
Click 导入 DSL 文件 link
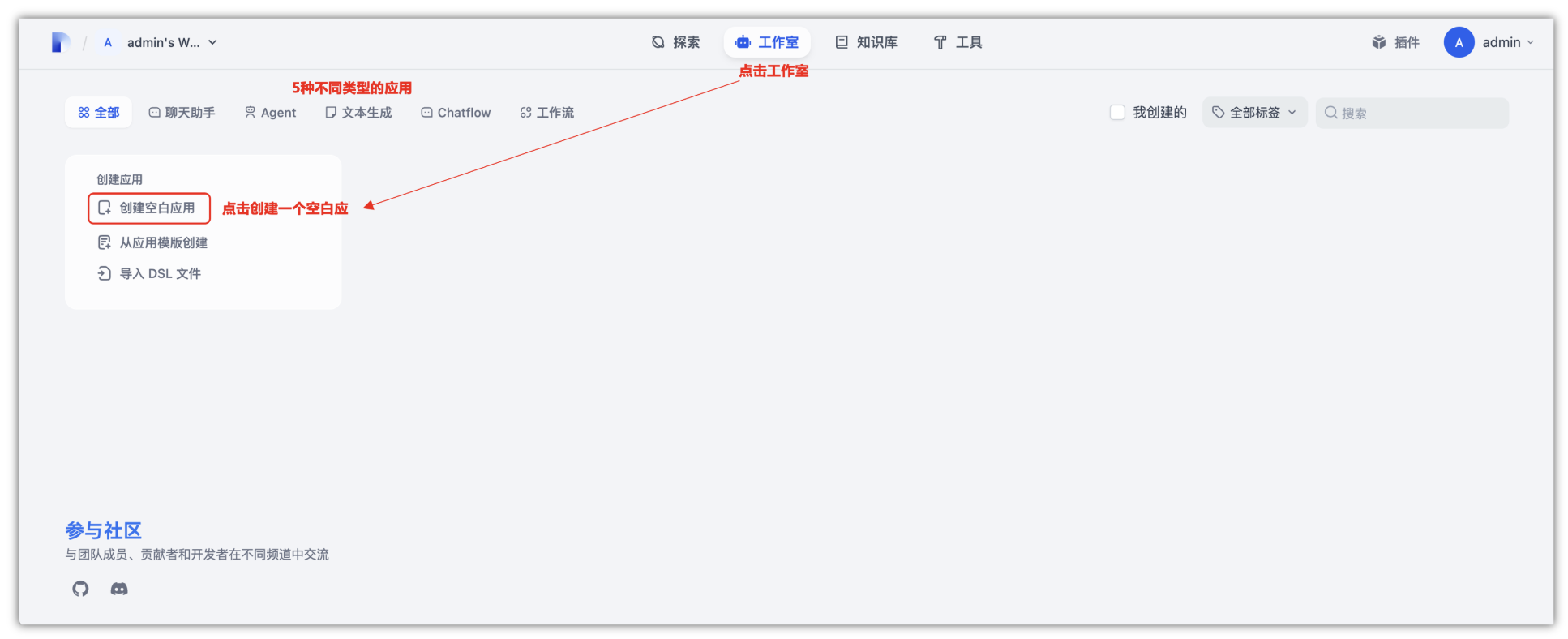160,273
